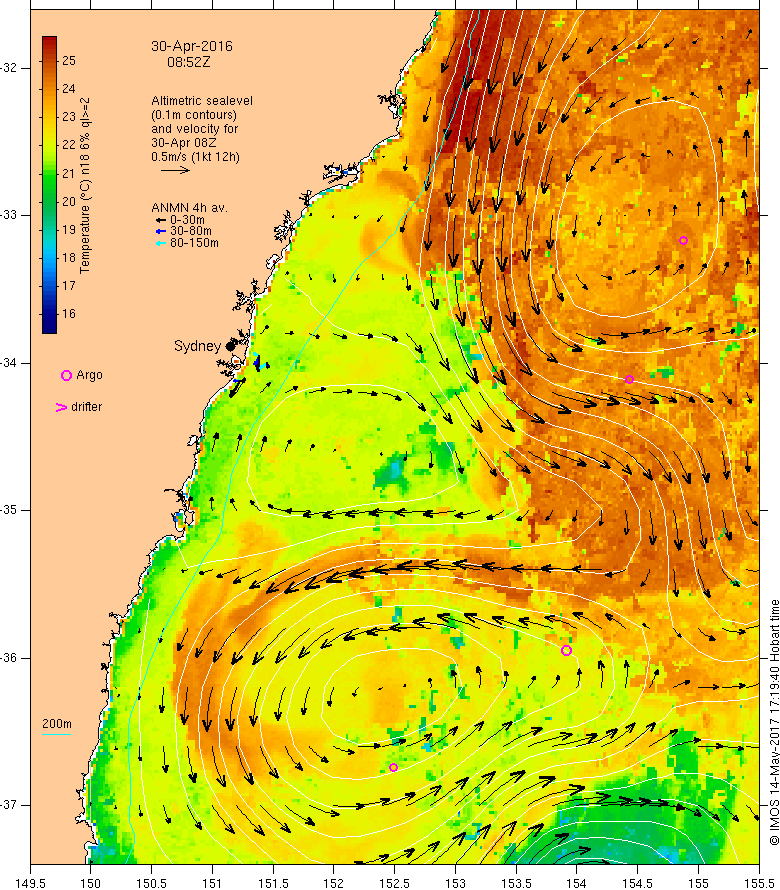
Task: Click the ANMN 4h av. heading
Action: point(189,208)
